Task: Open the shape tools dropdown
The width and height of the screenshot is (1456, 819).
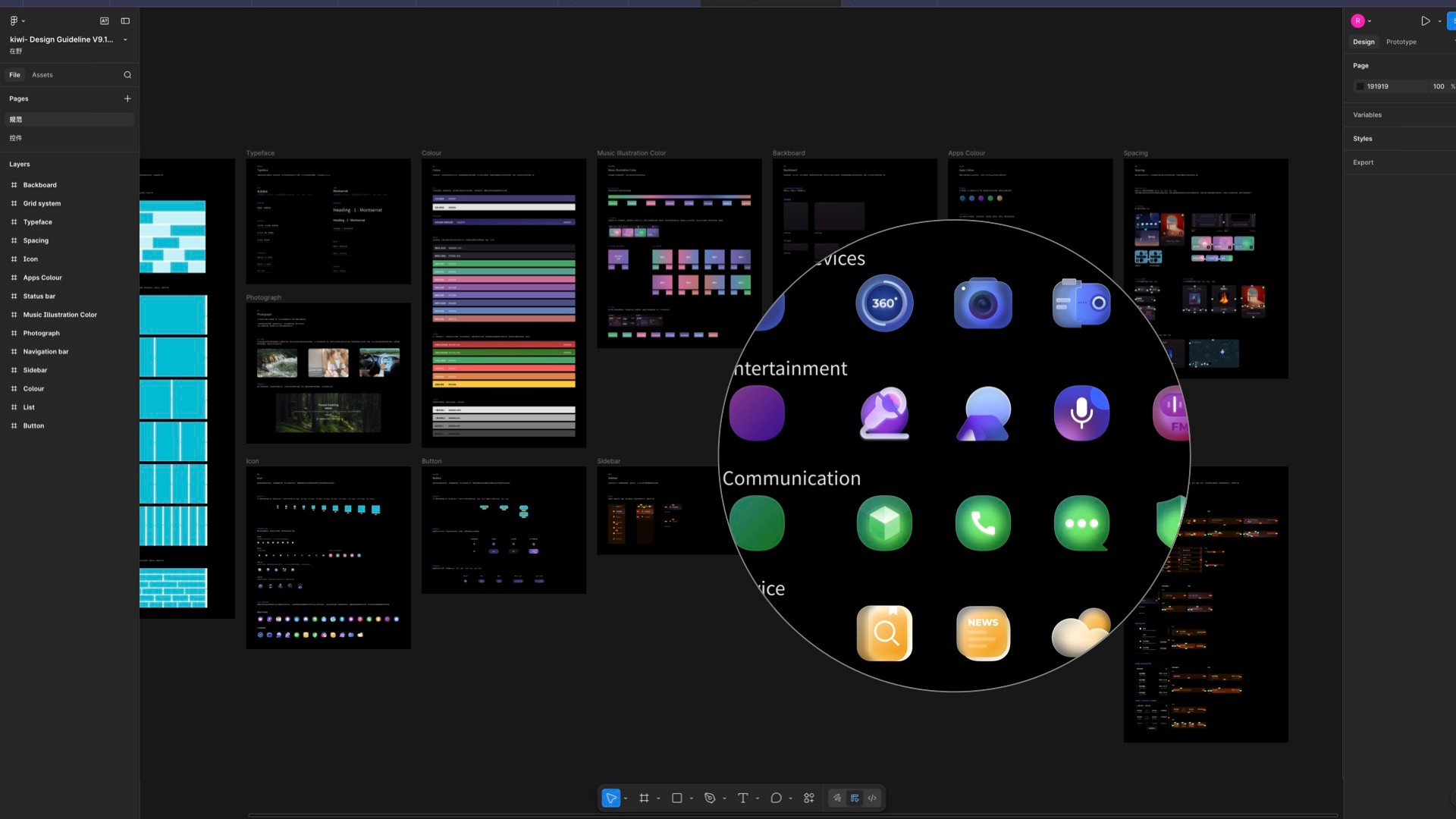Action: (x=692, y=799)
